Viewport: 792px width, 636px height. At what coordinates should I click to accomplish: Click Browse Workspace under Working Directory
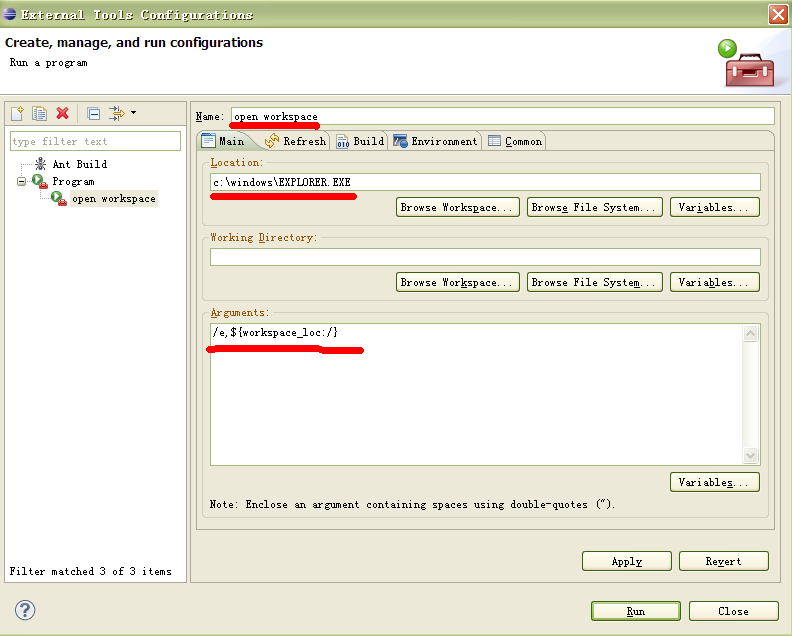click(458, 282)
